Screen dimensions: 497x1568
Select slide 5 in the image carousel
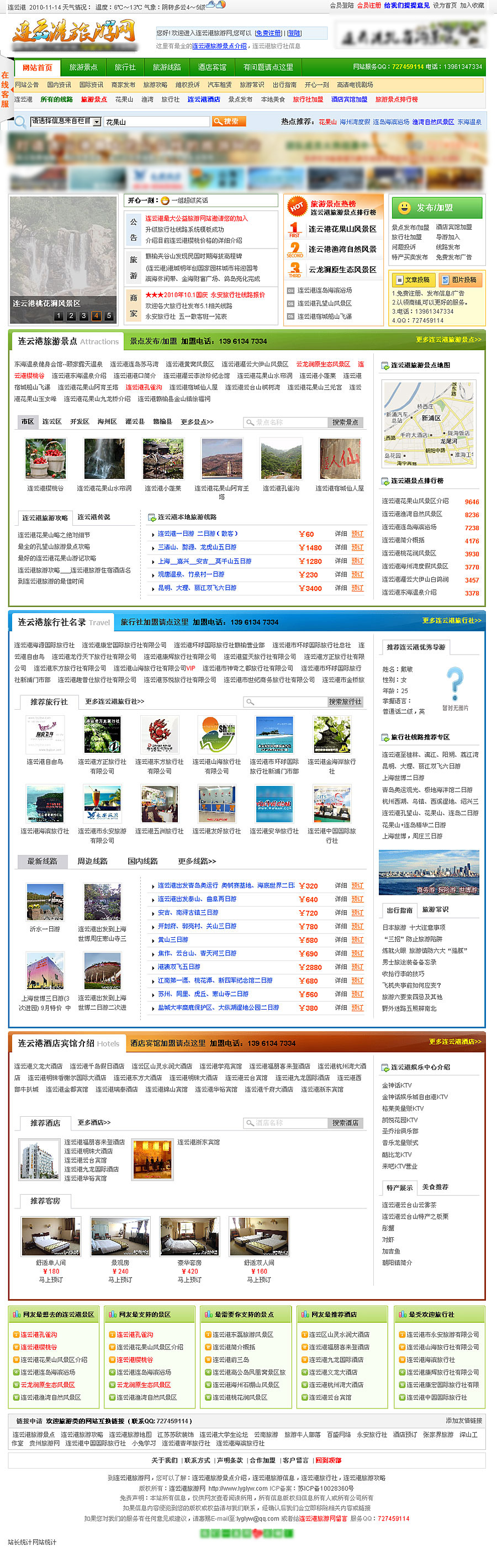tap(109, 316)
